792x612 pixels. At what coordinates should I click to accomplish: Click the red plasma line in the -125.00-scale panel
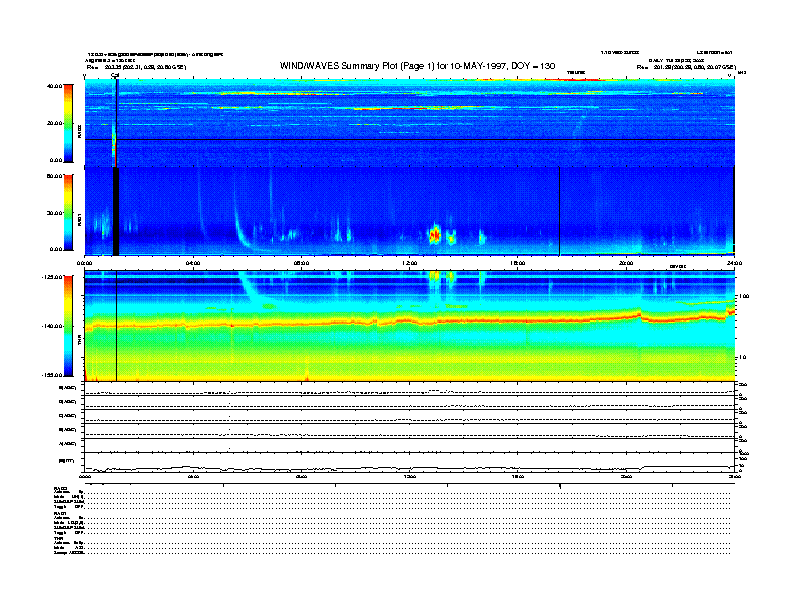[409, 322]
